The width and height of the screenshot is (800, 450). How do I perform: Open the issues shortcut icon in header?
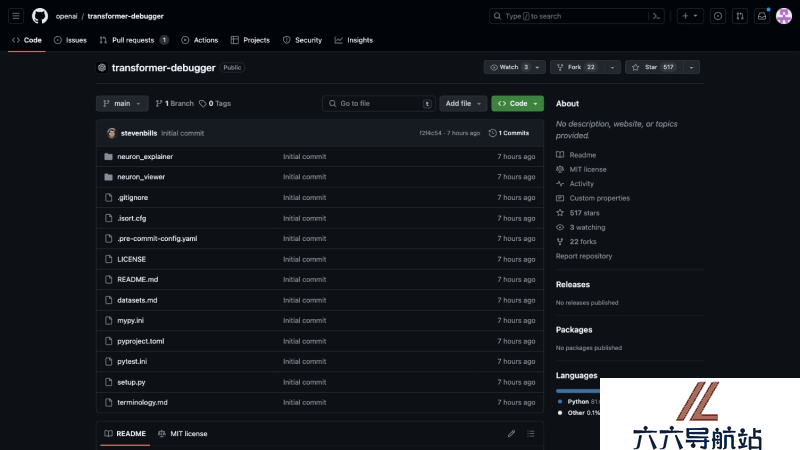[718, 16]
